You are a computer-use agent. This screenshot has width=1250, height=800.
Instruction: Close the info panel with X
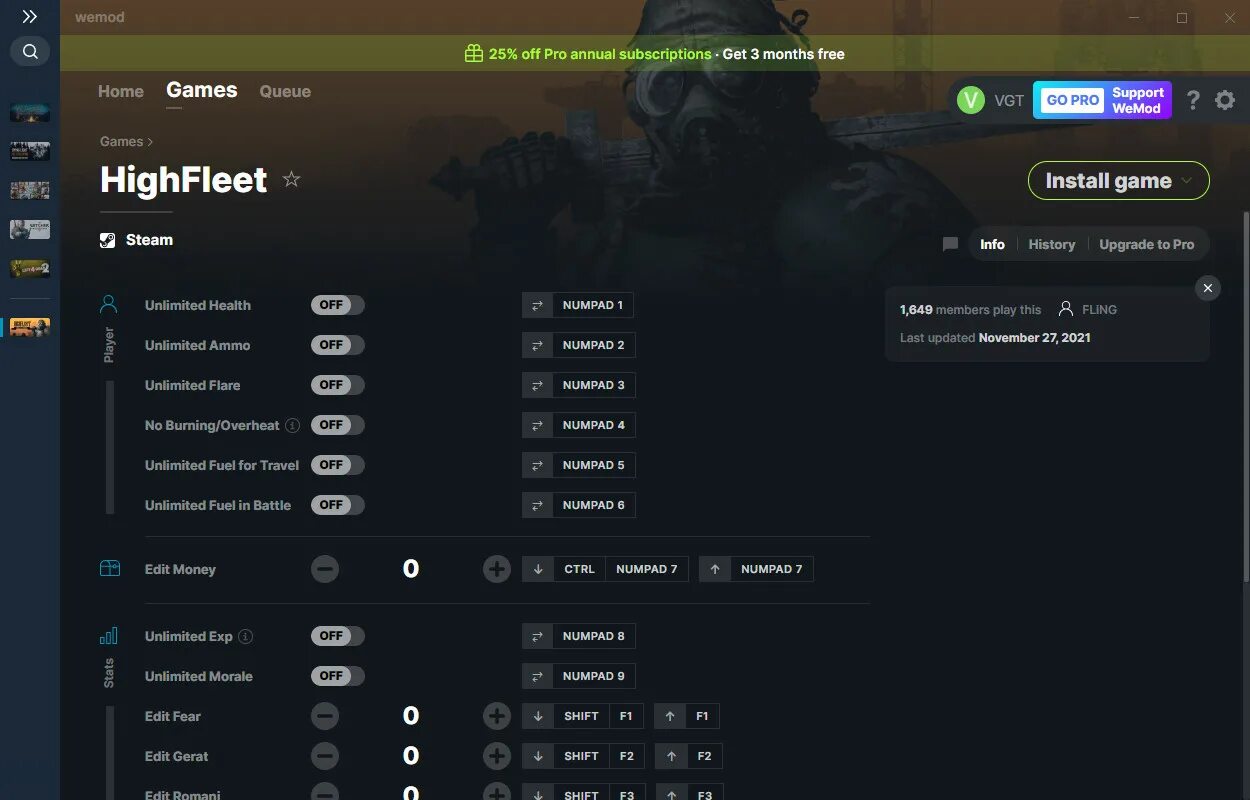point(1208,288)
